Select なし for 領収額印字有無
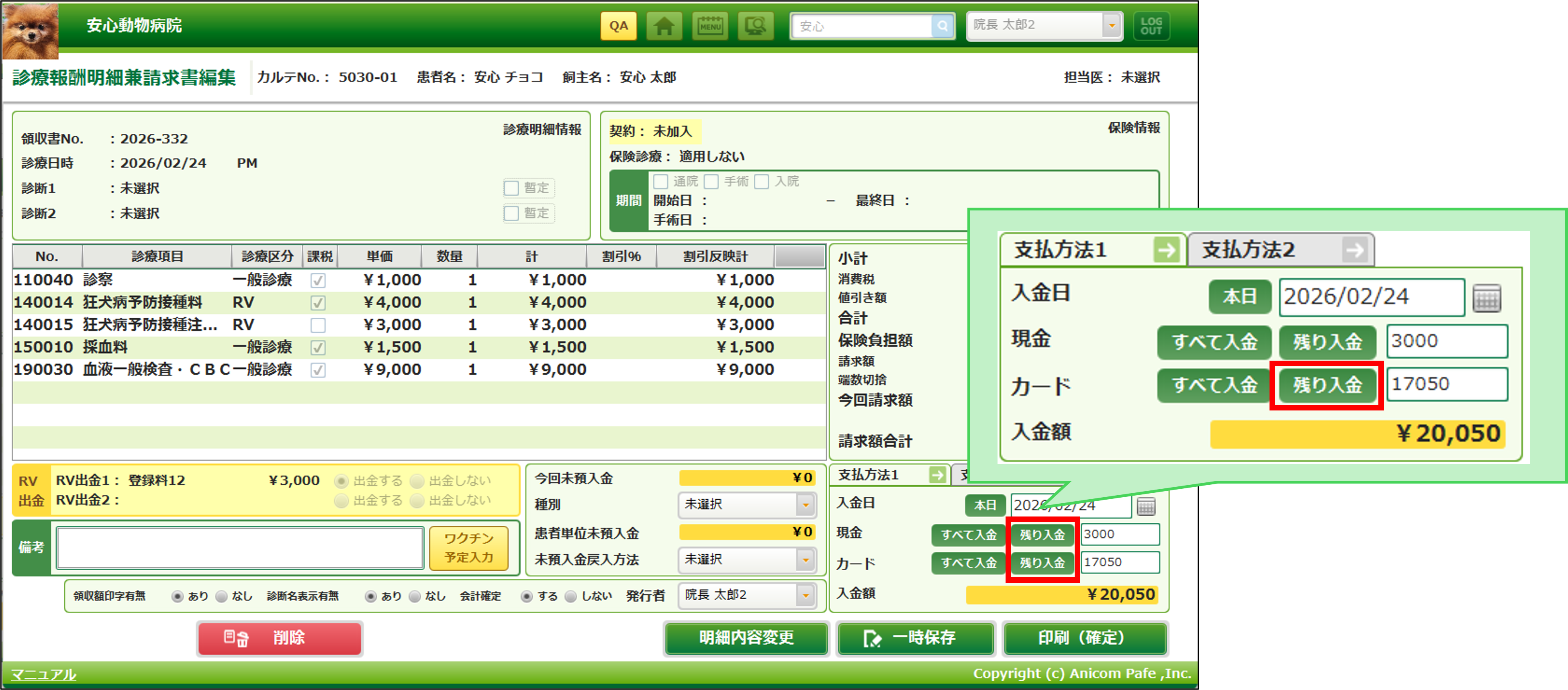1568x690 pixels. coord(222,596)
